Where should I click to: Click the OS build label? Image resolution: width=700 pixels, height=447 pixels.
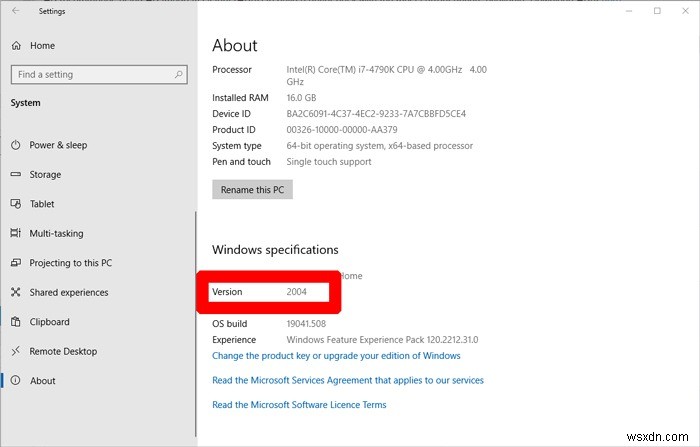[x=229, y=324]
